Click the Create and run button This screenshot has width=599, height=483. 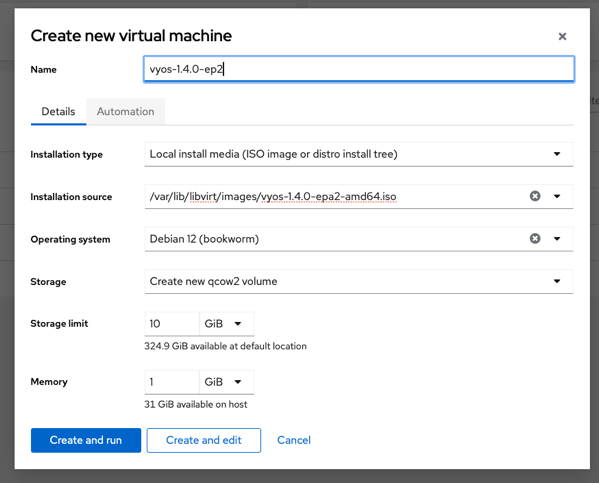tap(86, 440)
